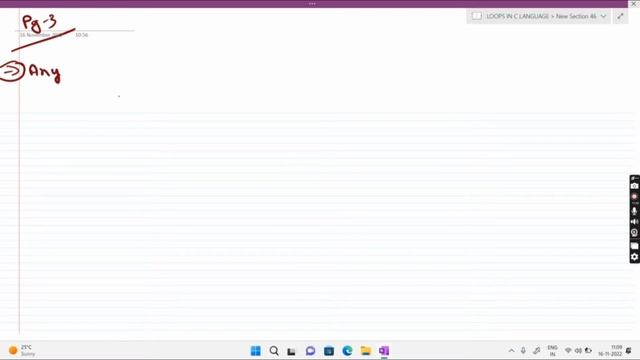Open Task View on the taskbar
640x360 pixels.
click(x=291, y=351)
